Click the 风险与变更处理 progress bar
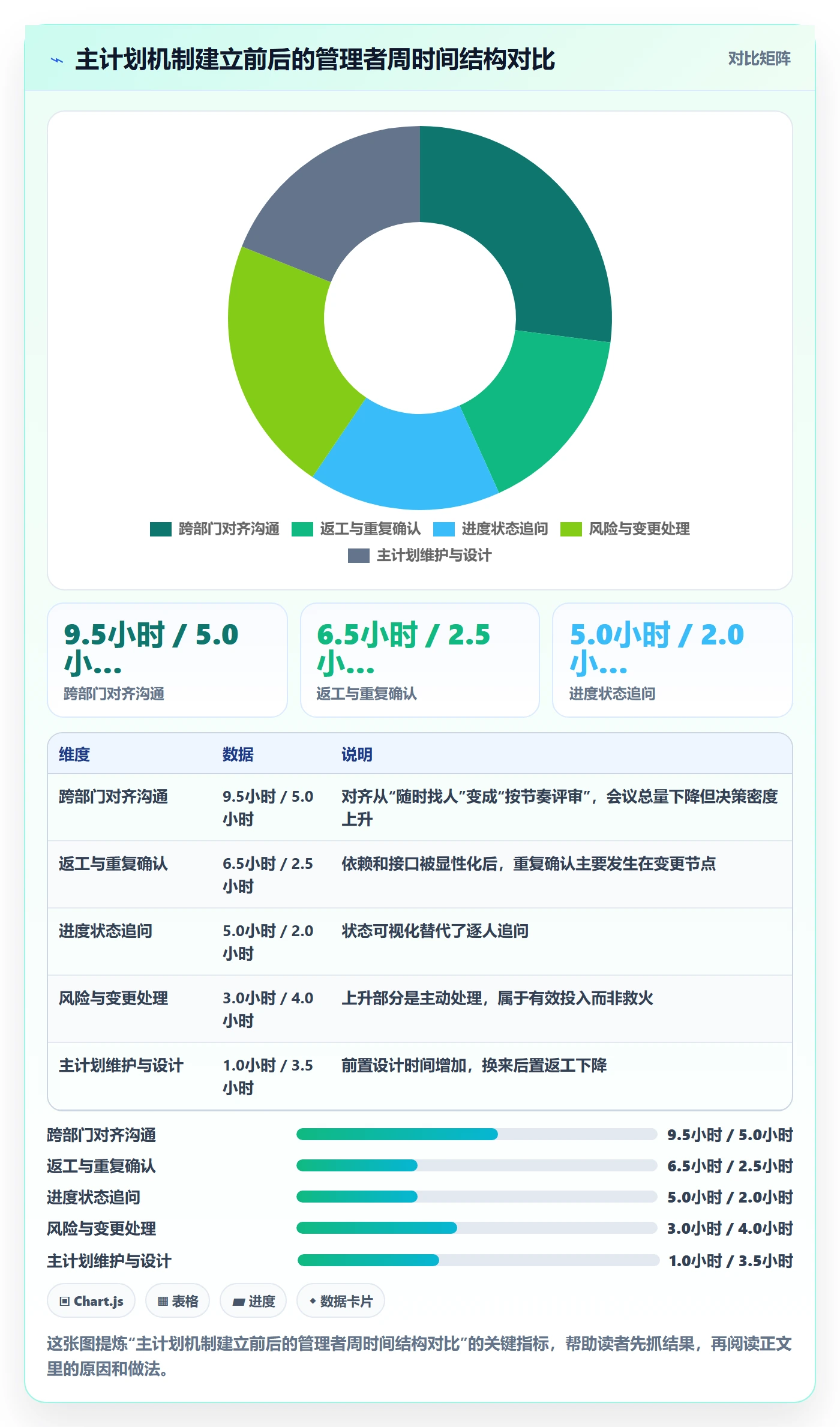The width and height of the screenshot is (840, 1427). 477,1228
